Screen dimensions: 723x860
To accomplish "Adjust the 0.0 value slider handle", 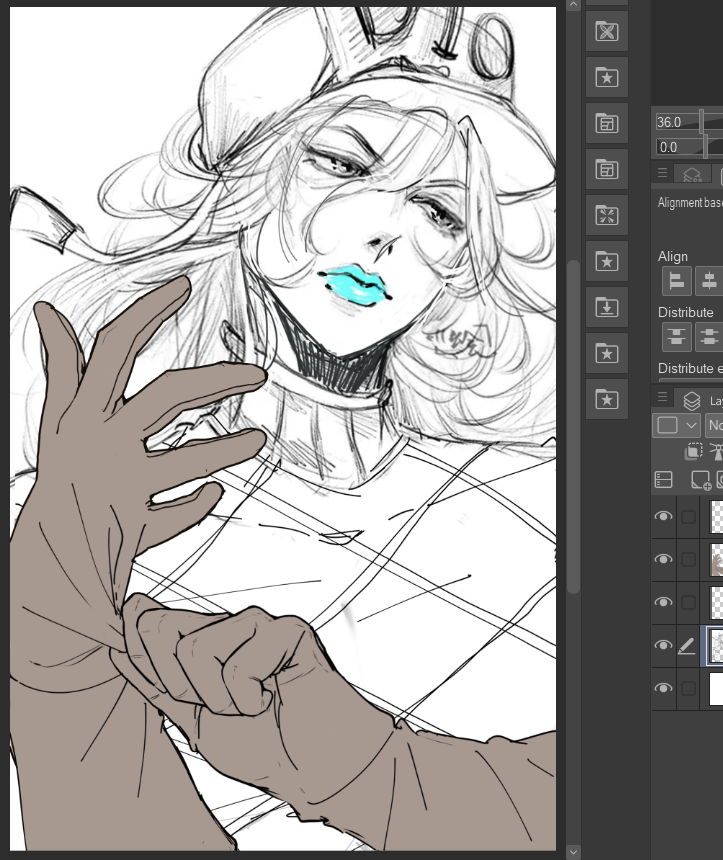I will (706, 146).
